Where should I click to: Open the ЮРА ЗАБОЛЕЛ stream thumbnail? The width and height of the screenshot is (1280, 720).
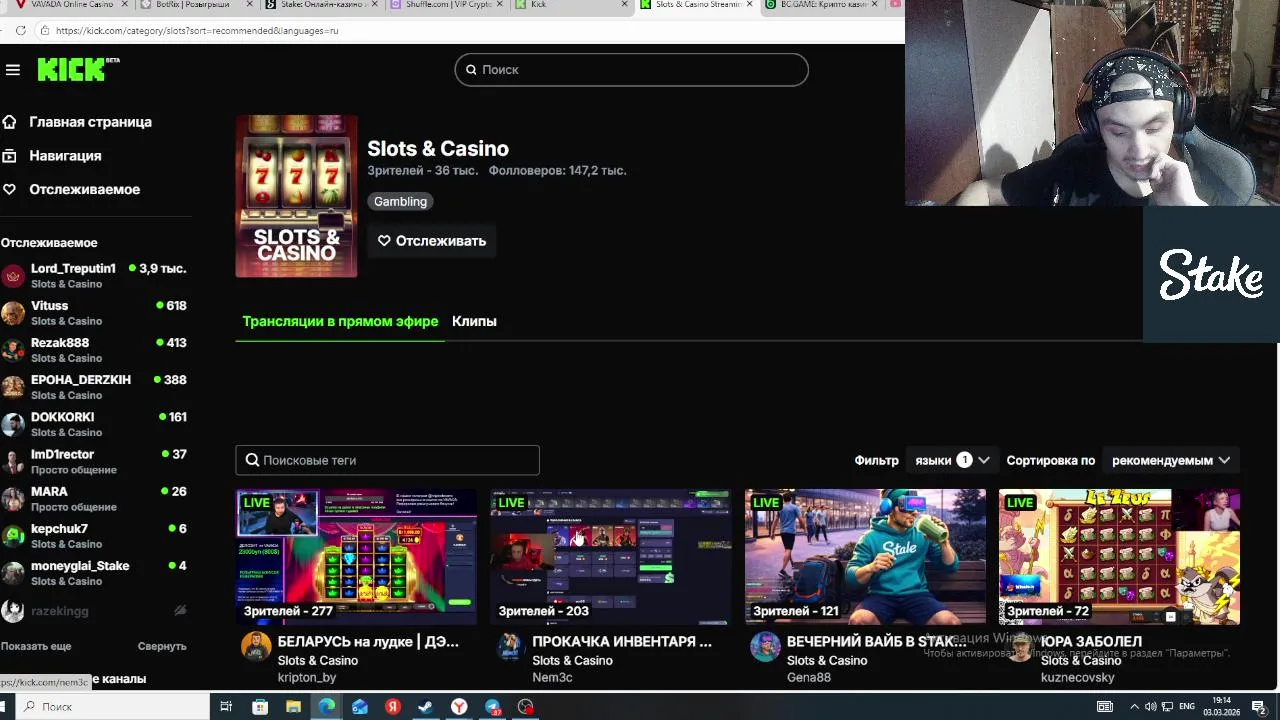(1119, 557)
